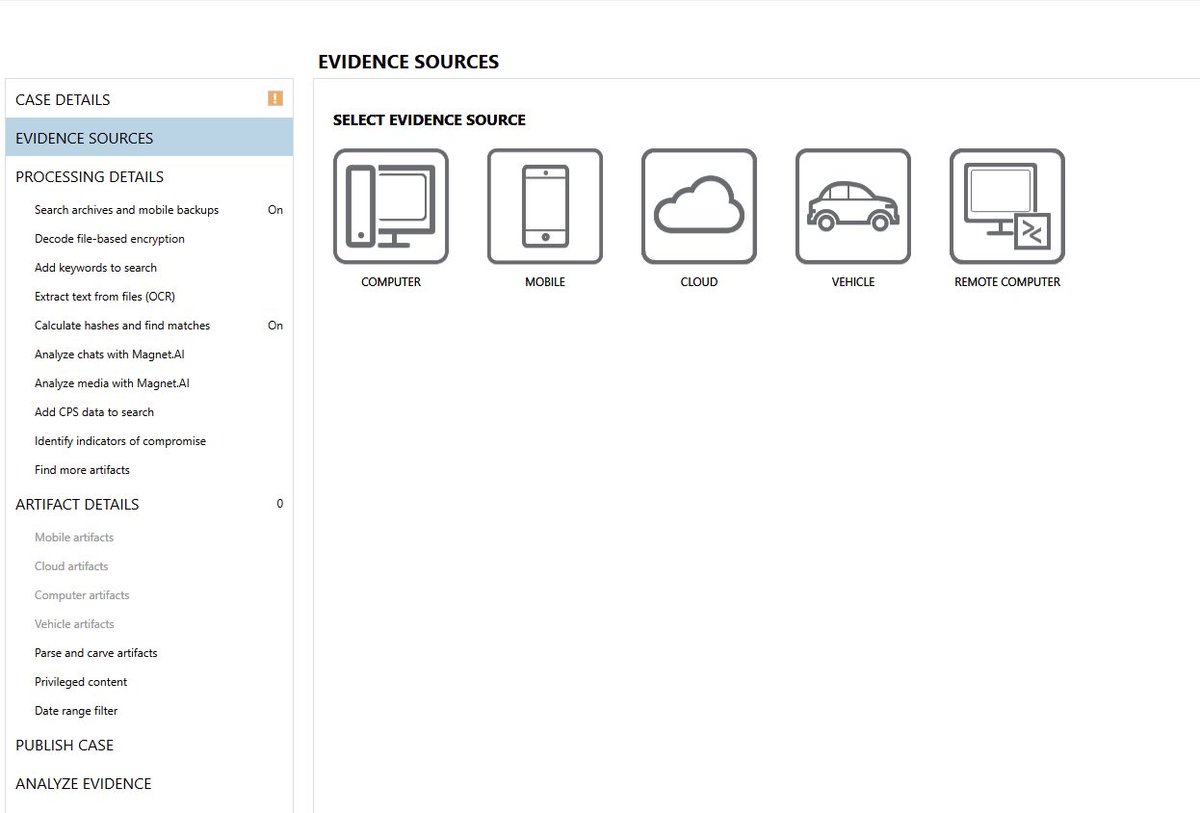Click the greyed Computer artifacts entry

pyautogui.click(x=82, y=595)
